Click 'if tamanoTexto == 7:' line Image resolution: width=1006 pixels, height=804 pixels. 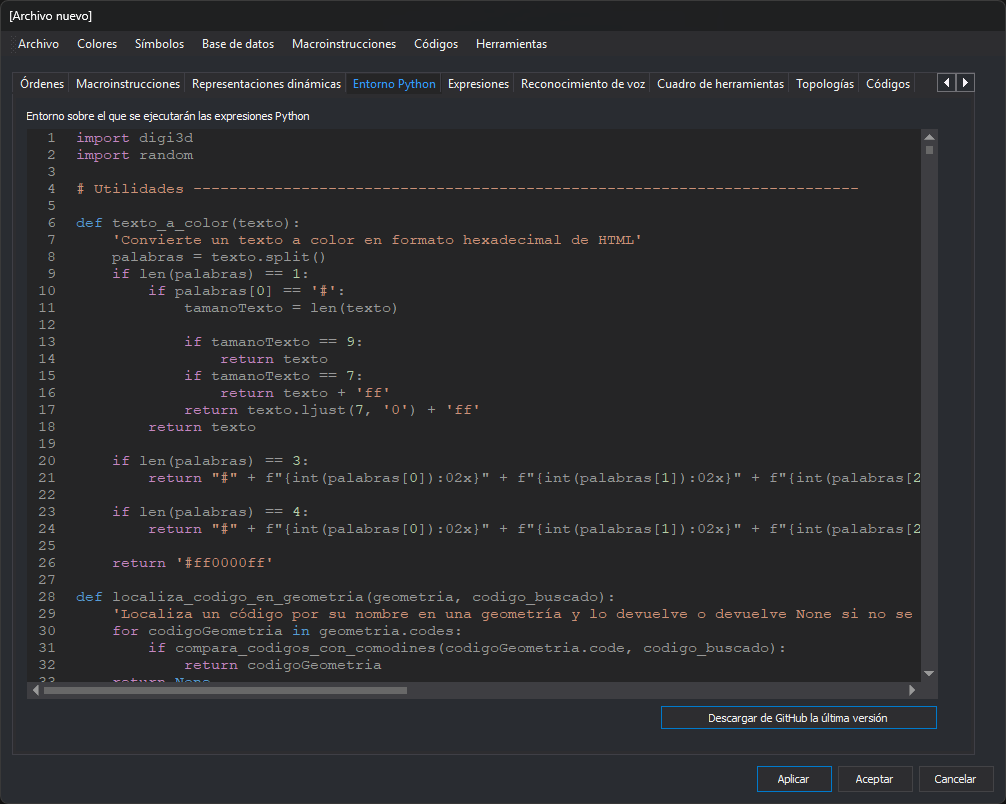[x=273, y=376]
